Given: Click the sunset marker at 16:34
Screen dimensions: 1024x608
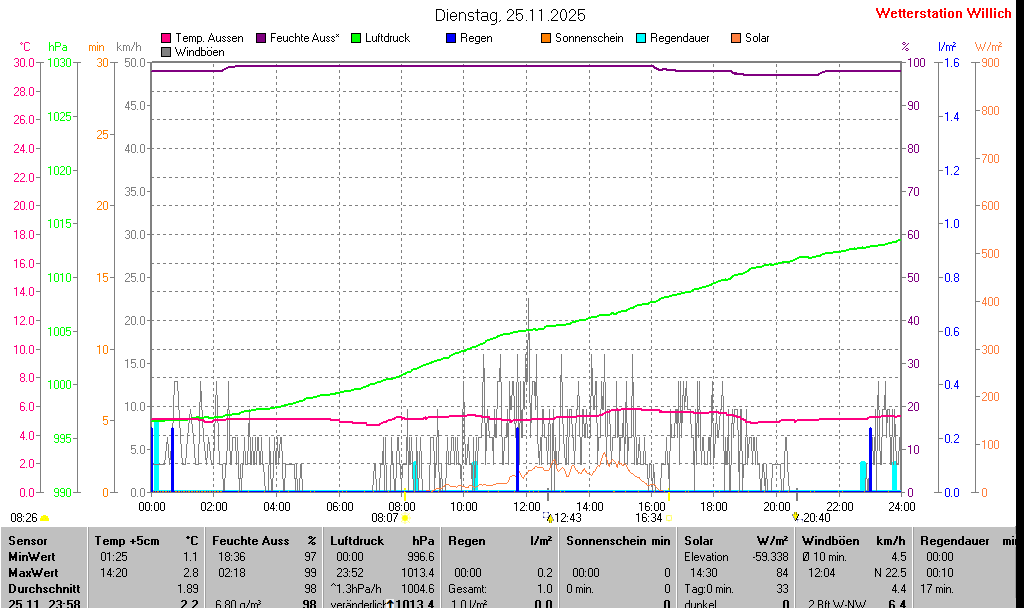Looking at the screenshot, I should (x=669, y=518).
